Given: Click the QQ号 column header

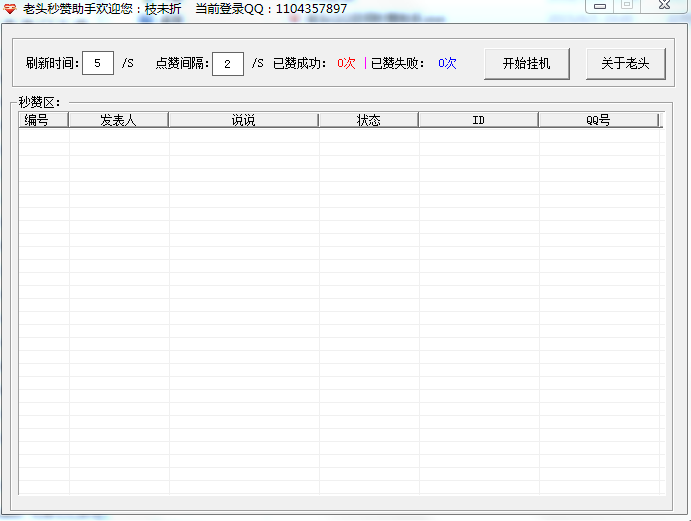Looking at the screenshot, I should (x=598, y=120).
